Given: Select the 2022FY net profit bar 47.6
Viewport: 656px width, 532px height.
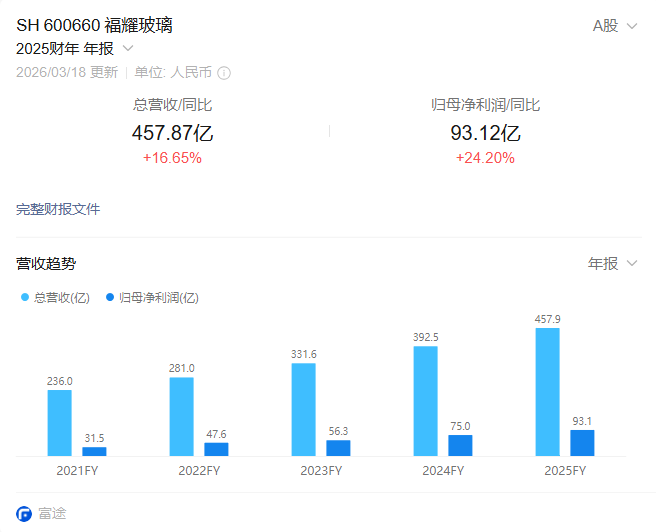Looking at the screenshot, I should tap(216, 449).
